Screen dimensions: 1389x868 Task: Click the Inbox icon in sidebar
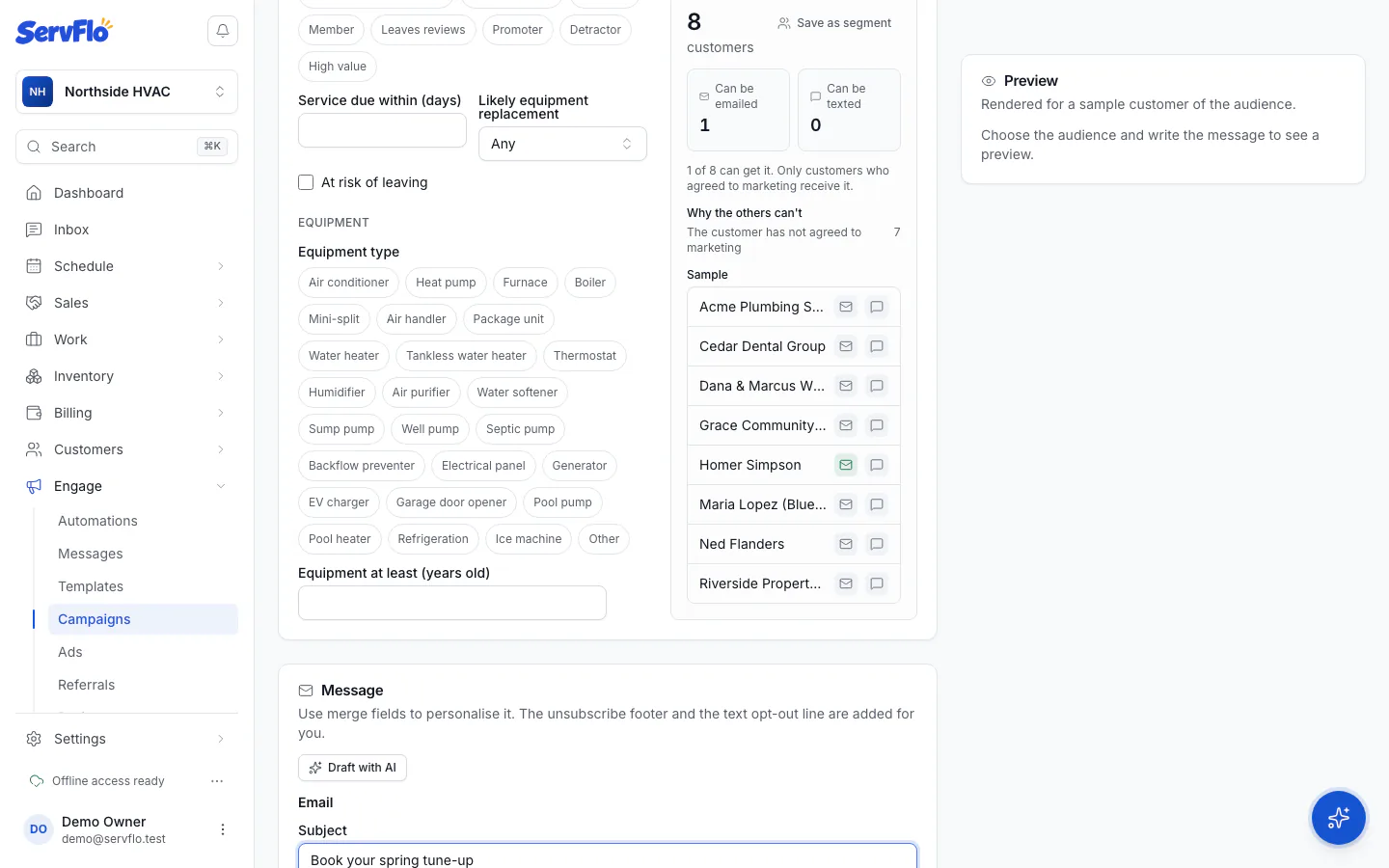click(34, 230)
